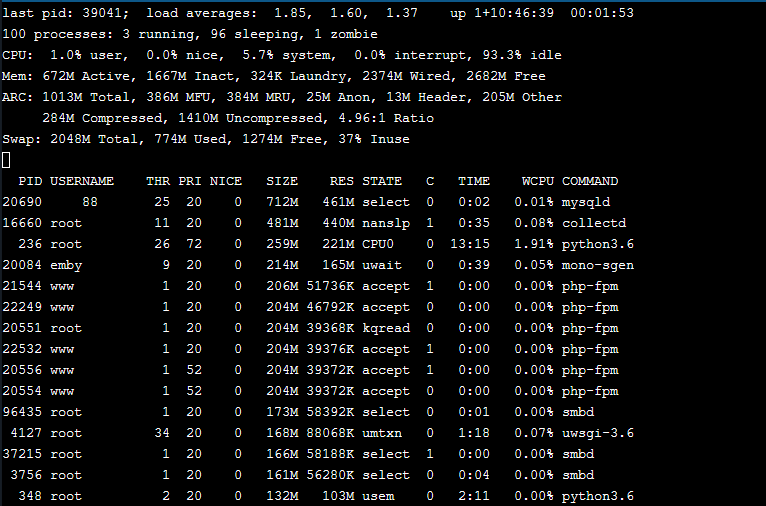This screenshot has height=506, width=766.
Task: Click username 88 in the mysqld row
Action: (x=90, y=202)
